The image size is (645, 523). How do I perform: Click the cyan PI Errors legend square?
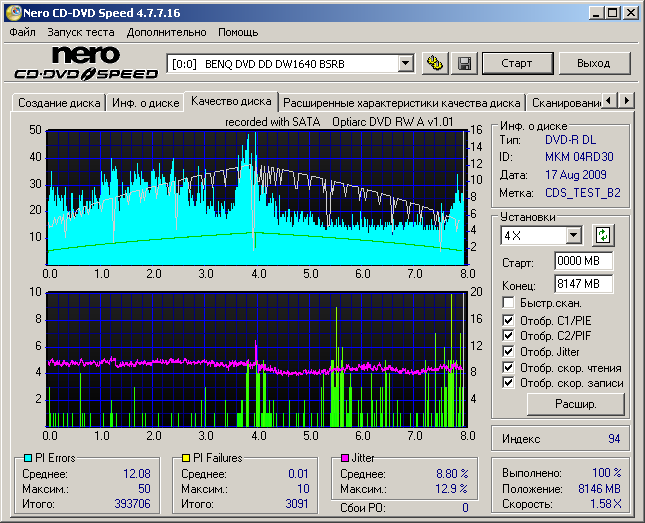pos(28,459)
